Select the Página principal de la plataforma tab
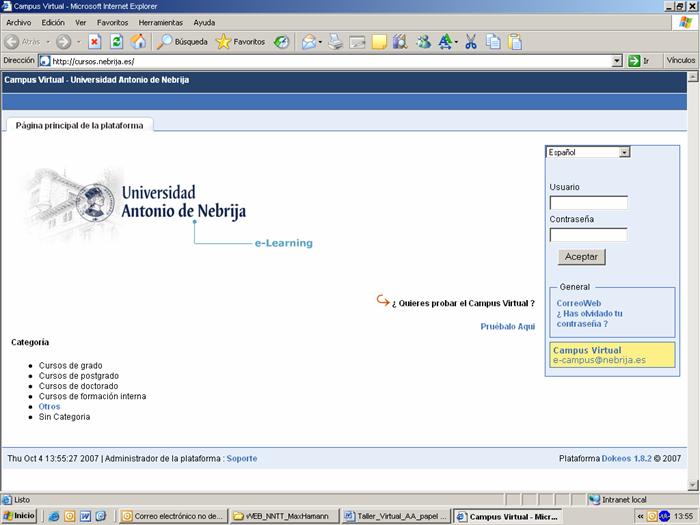Screen dimensions: 700x525 [x=79, y=125]
